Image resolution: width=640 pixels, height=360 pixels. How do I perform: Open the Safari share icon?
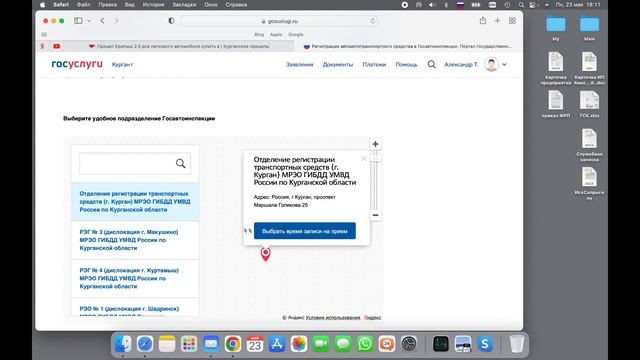[483, 20]
